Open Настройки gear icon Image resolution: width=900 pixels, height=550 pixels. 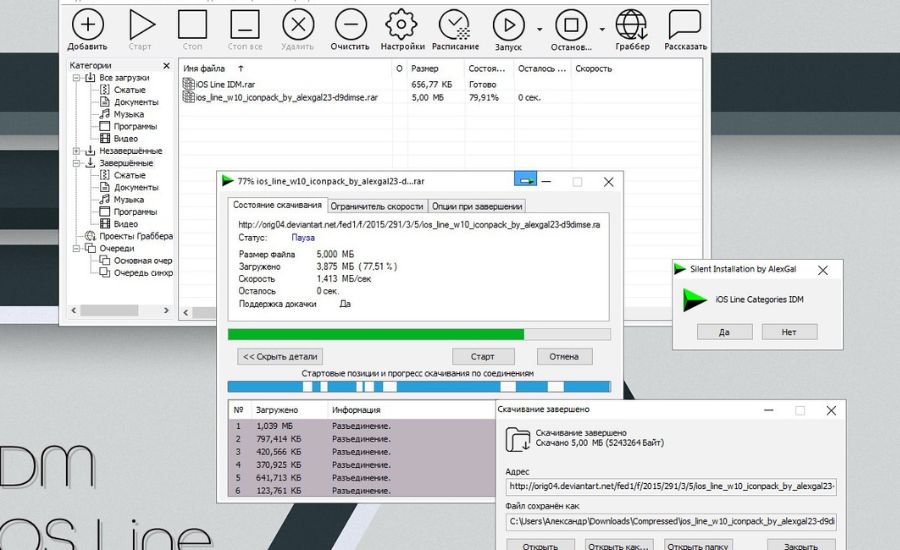pyautogui.click(x=401, y=24)
